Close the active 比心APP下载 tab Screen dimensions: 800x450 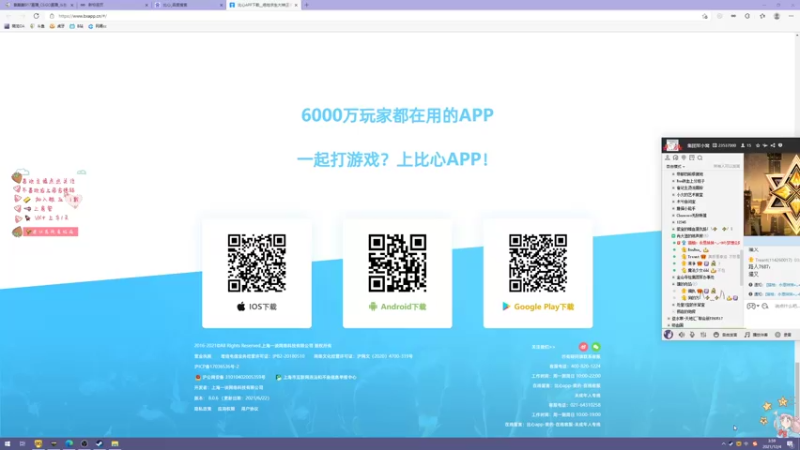tap(296, 5)
